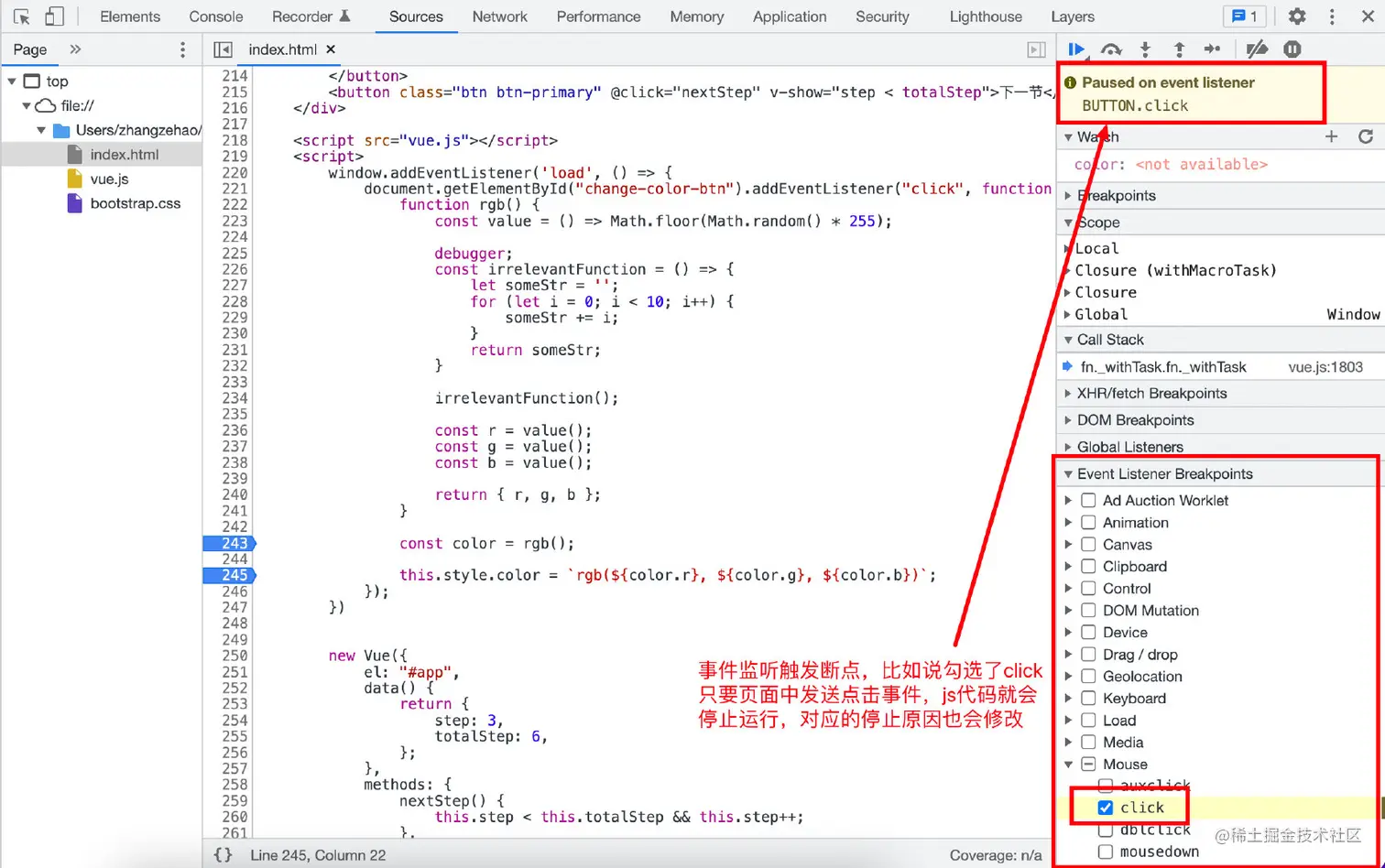Close the index.html editor tab
Image resolution: width=1385 pixels, height=868 pixels.
331,49
